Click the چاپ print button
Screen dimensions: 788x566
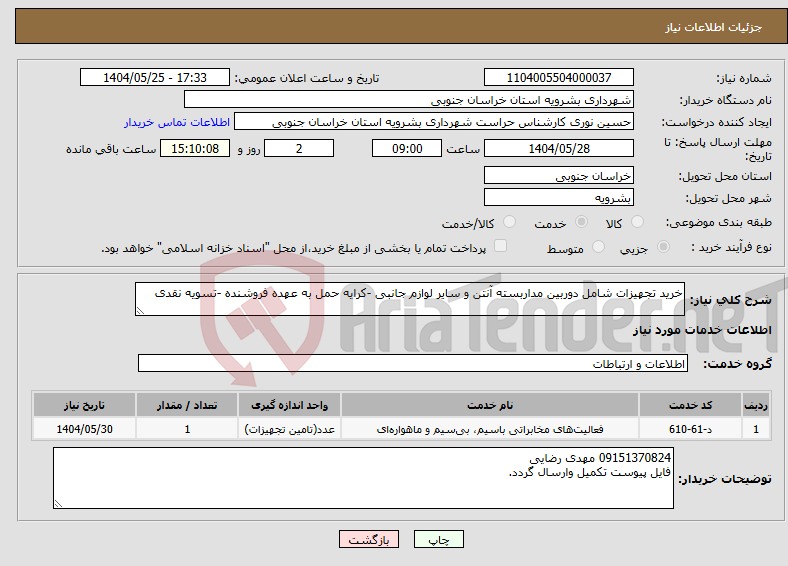[x=439, y=539]
